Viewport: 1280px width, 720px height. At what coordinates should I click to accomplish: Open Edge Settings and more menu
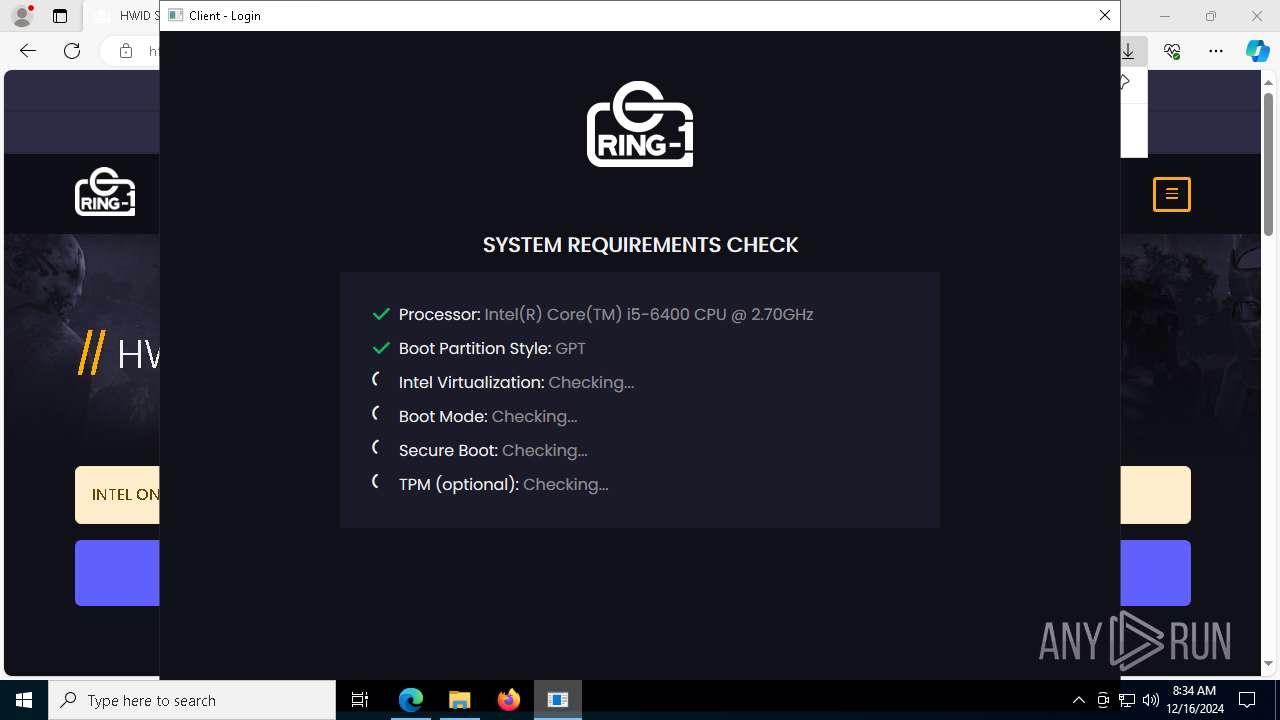(x=1216, y=51)
